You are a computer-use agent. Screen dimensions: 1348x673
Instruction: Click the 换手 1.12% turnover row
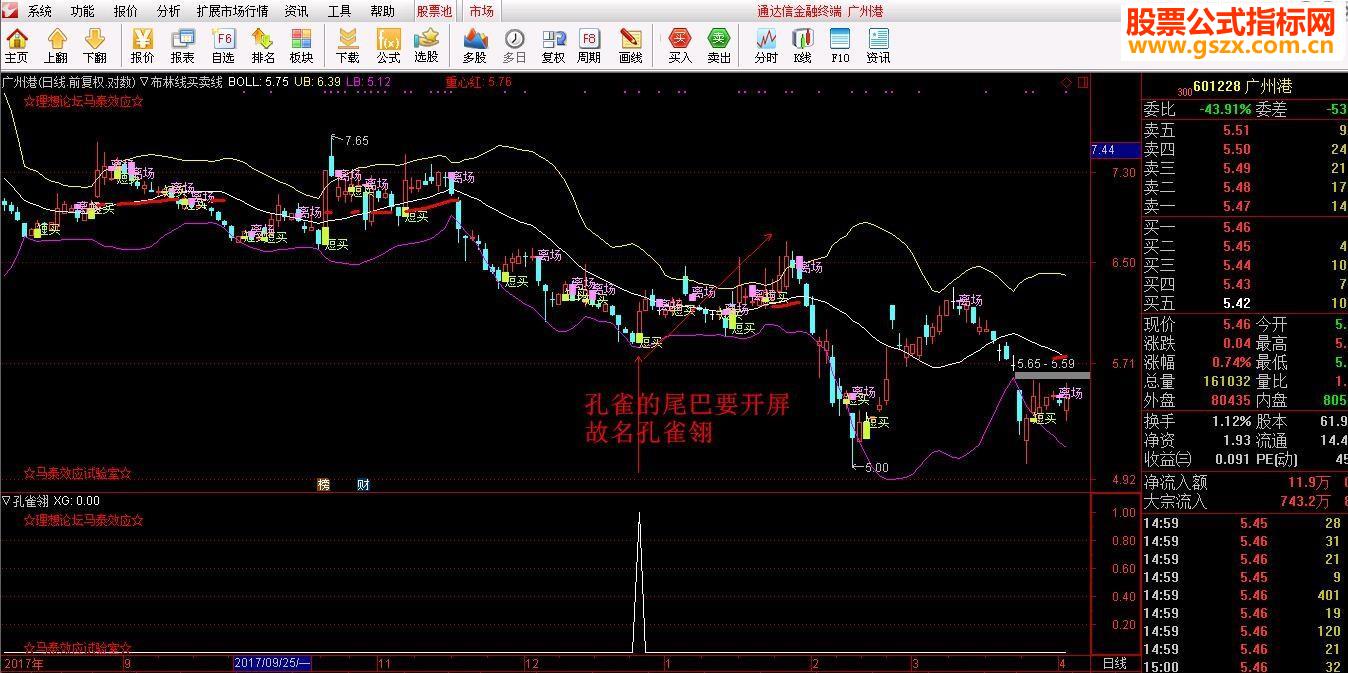[x=1197, y=421]
